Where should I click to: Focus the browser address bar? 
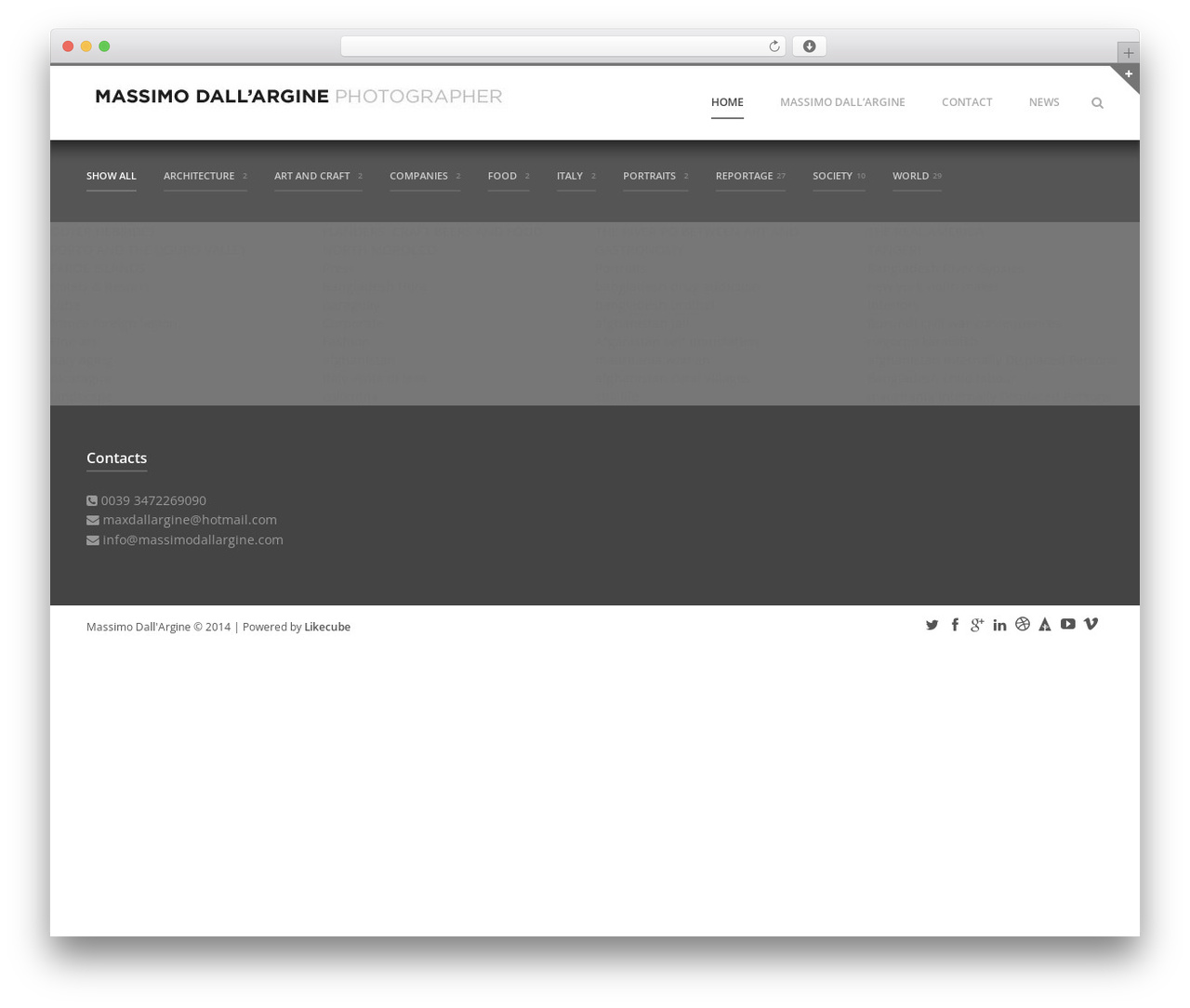pyautogui.click(x=563, y=46)
